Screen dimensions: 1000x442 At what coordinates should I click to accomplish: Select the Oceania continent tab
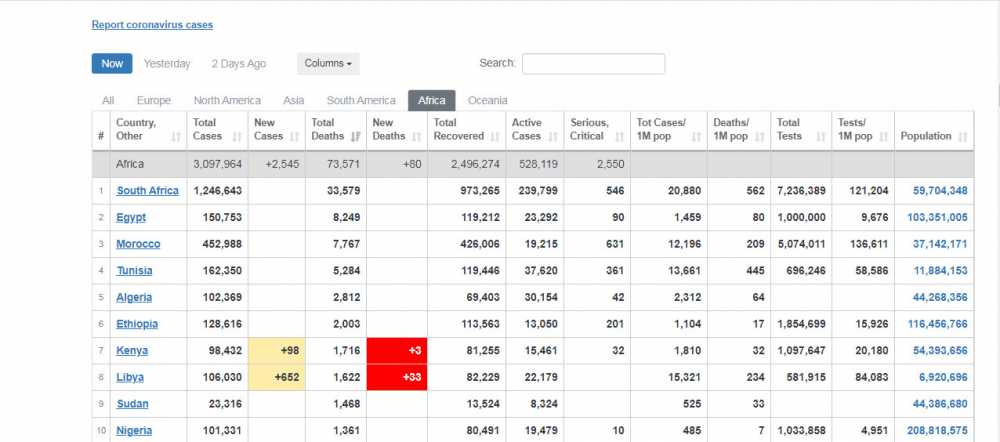487,101
